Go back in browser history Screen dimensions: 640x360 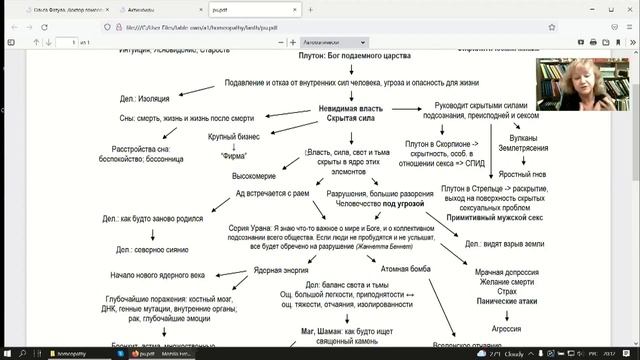click(15, 27)
